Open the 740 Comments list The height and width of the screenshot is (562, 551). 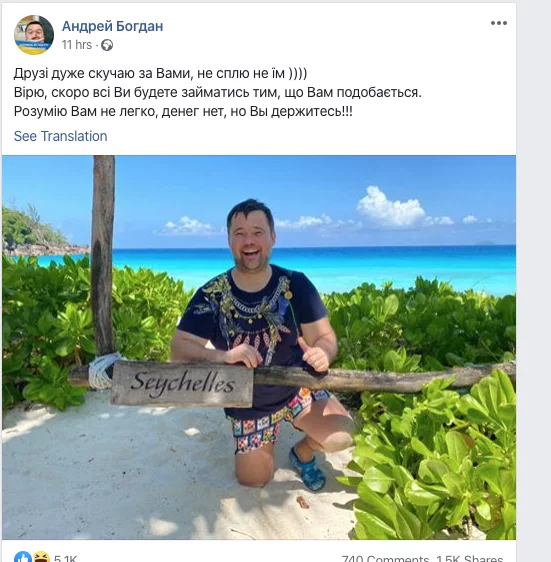coord(385,558)
